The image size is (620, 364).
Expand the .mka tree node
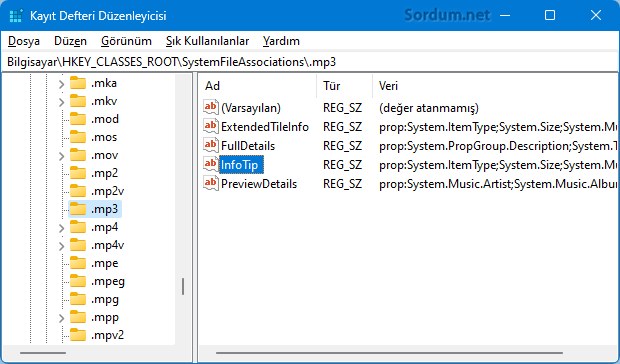(61, 84)
